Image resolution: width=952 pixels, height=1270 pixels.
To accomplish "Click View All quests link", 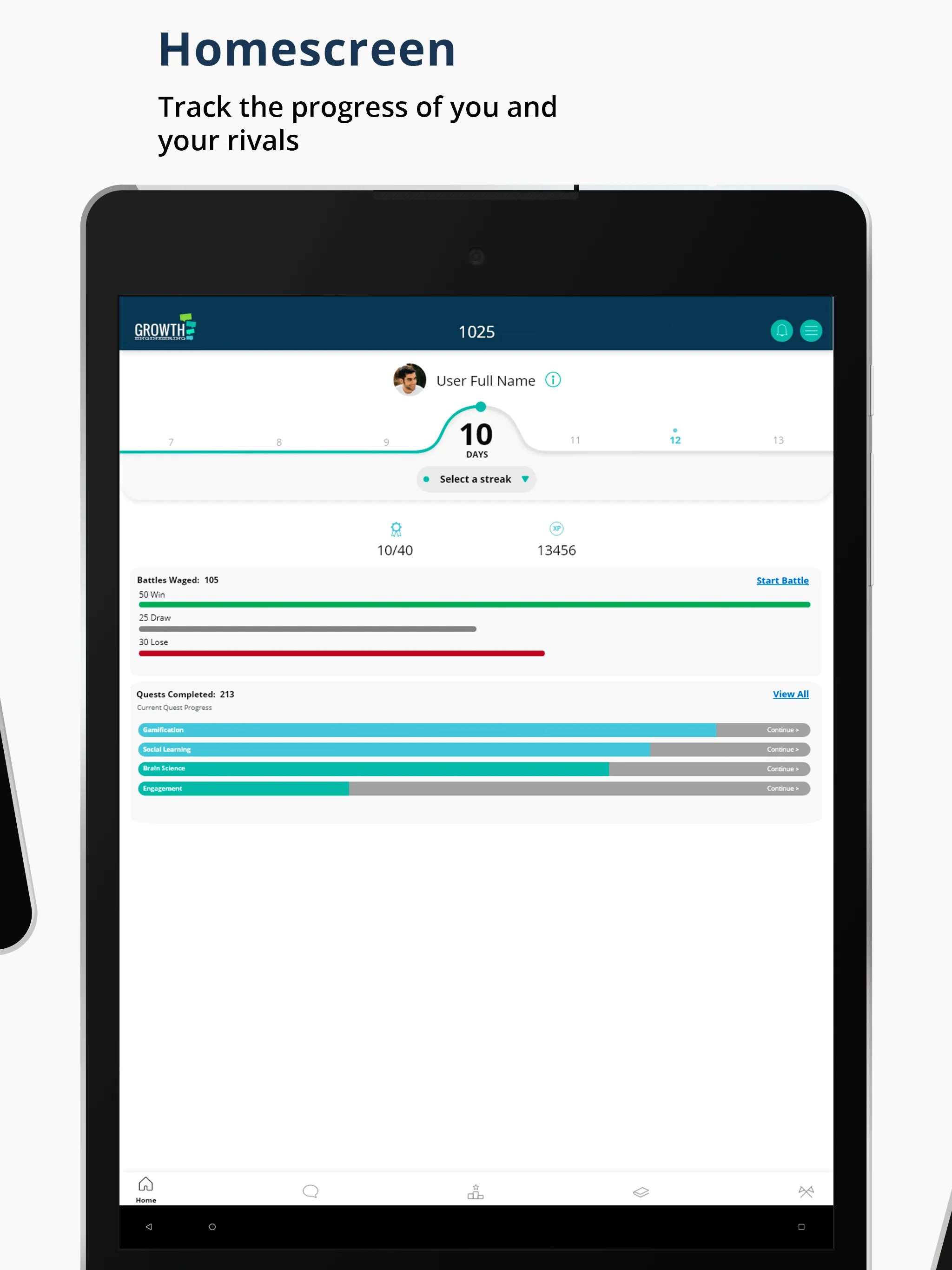I will pyautogui.click(x=791, y=694).
